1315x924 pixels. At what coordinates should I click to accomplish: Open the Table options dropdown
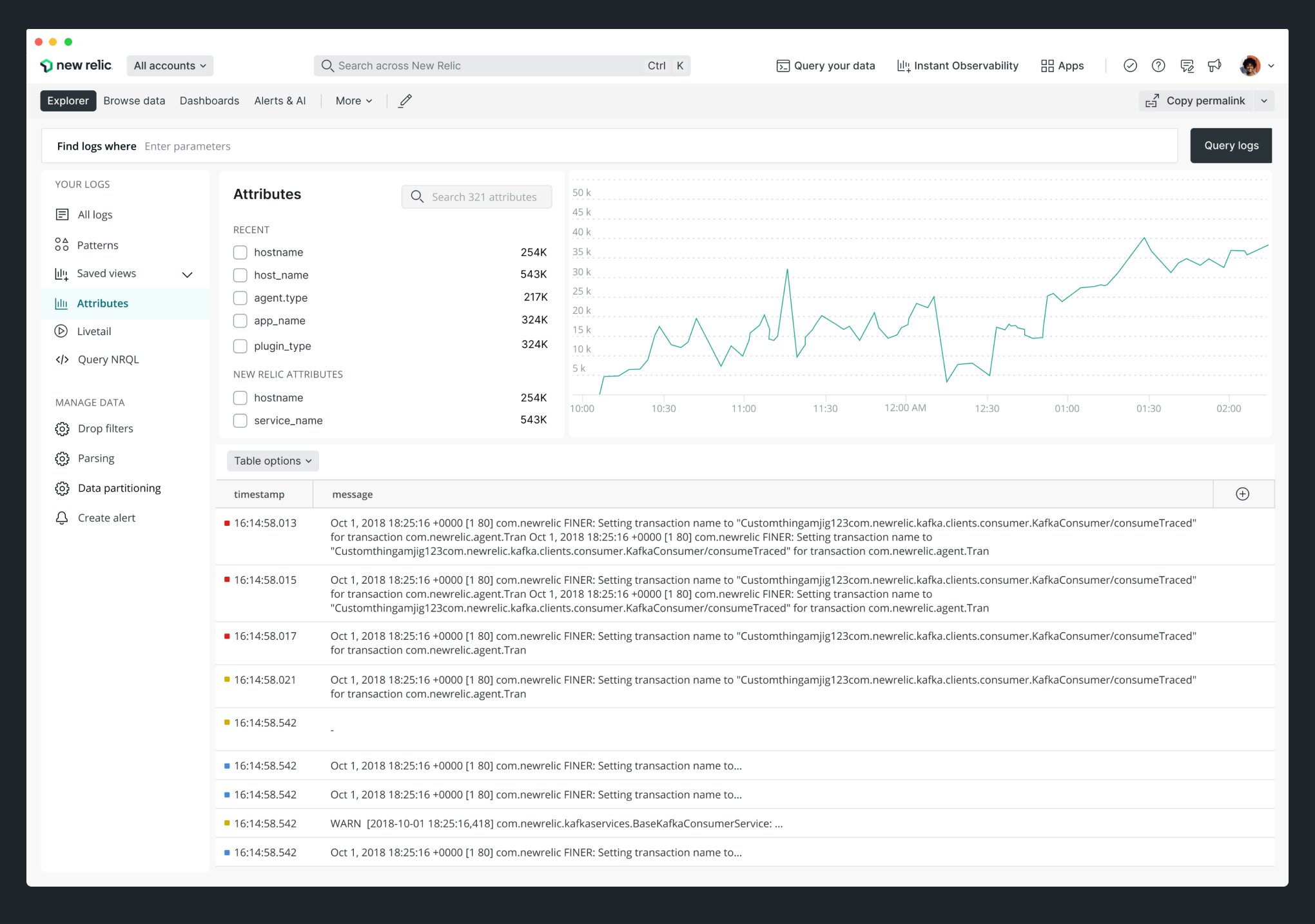point(273,461)
